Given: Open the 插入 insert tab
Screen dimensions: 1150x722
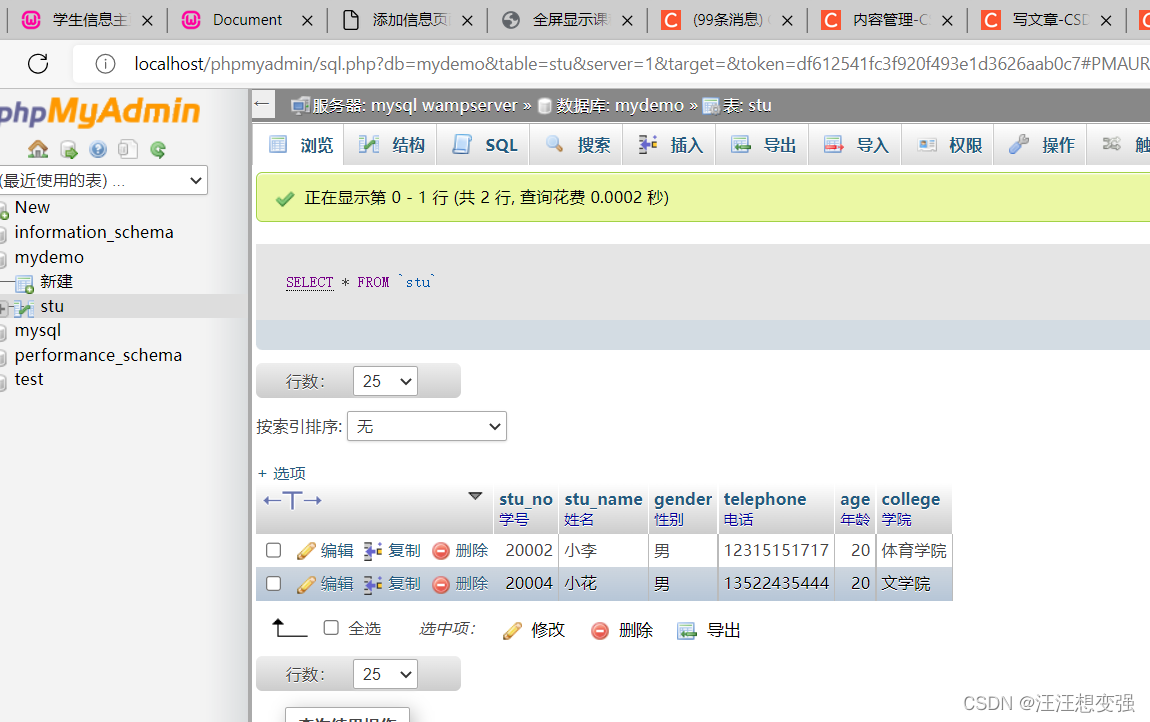Looking at the screenshot, I should pyautogui.click(x=671, y=145).
